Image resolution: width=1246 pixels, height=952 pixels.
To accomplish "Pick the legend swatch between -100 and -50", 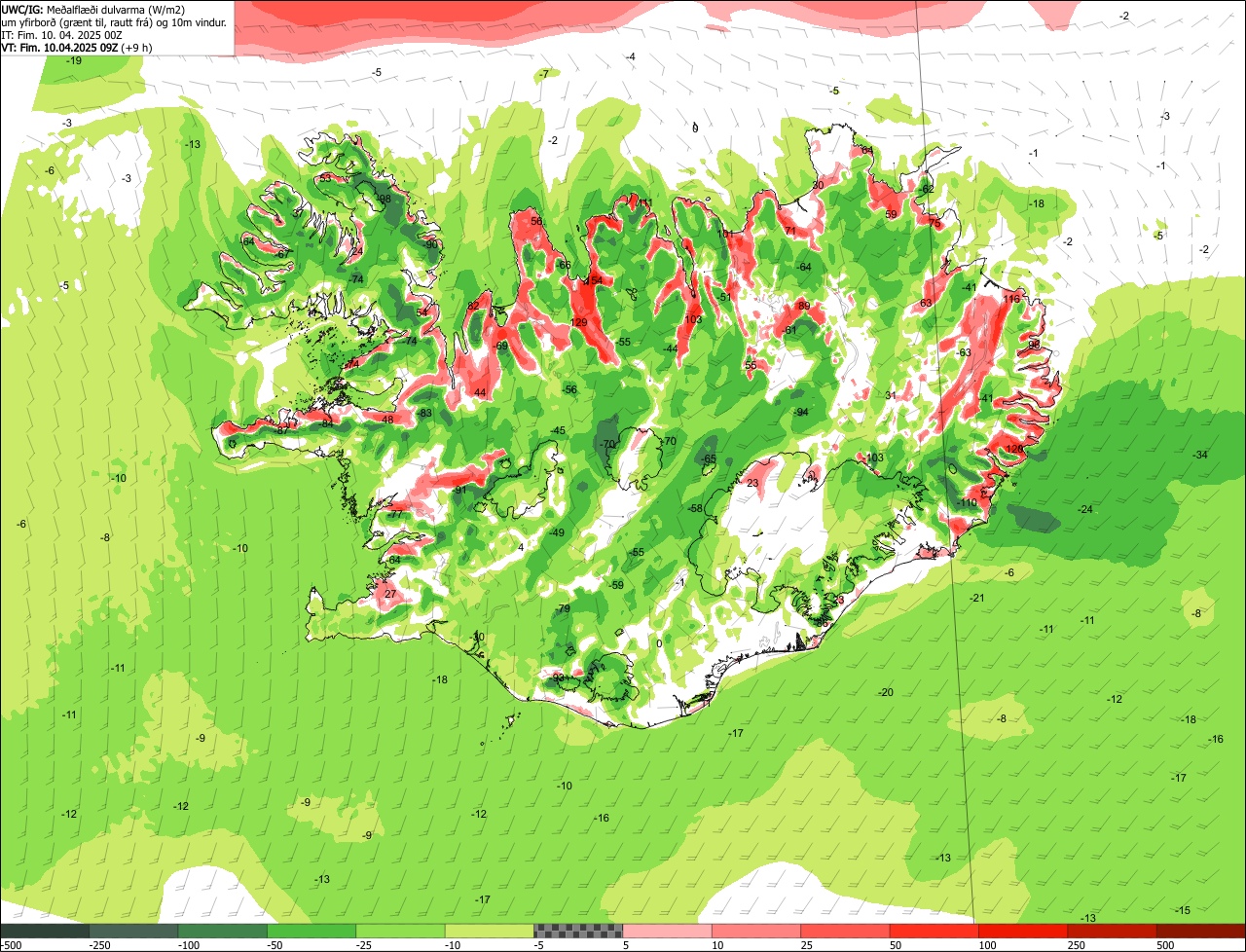I will tap(223, 931).
